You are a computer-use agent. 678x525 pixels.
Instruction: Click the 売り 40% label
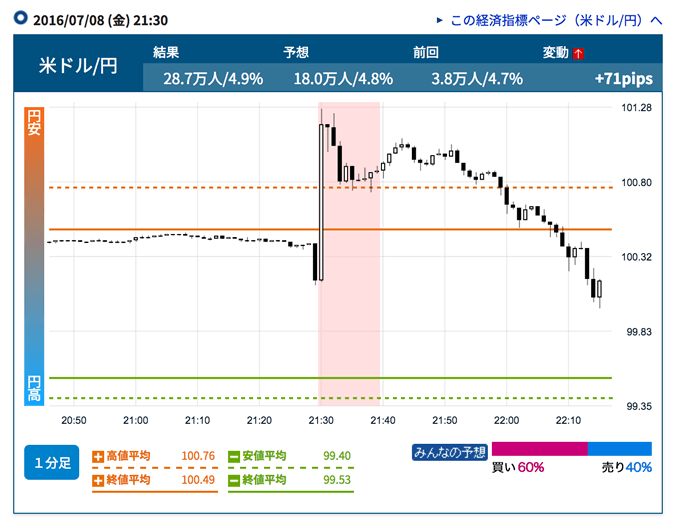click(x=627, y=467)
